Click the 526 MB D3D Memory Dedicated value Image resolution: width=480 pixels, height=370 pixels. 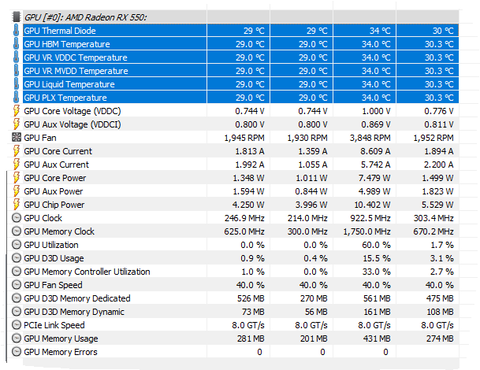pyautogui.click(x=251, y=298)
